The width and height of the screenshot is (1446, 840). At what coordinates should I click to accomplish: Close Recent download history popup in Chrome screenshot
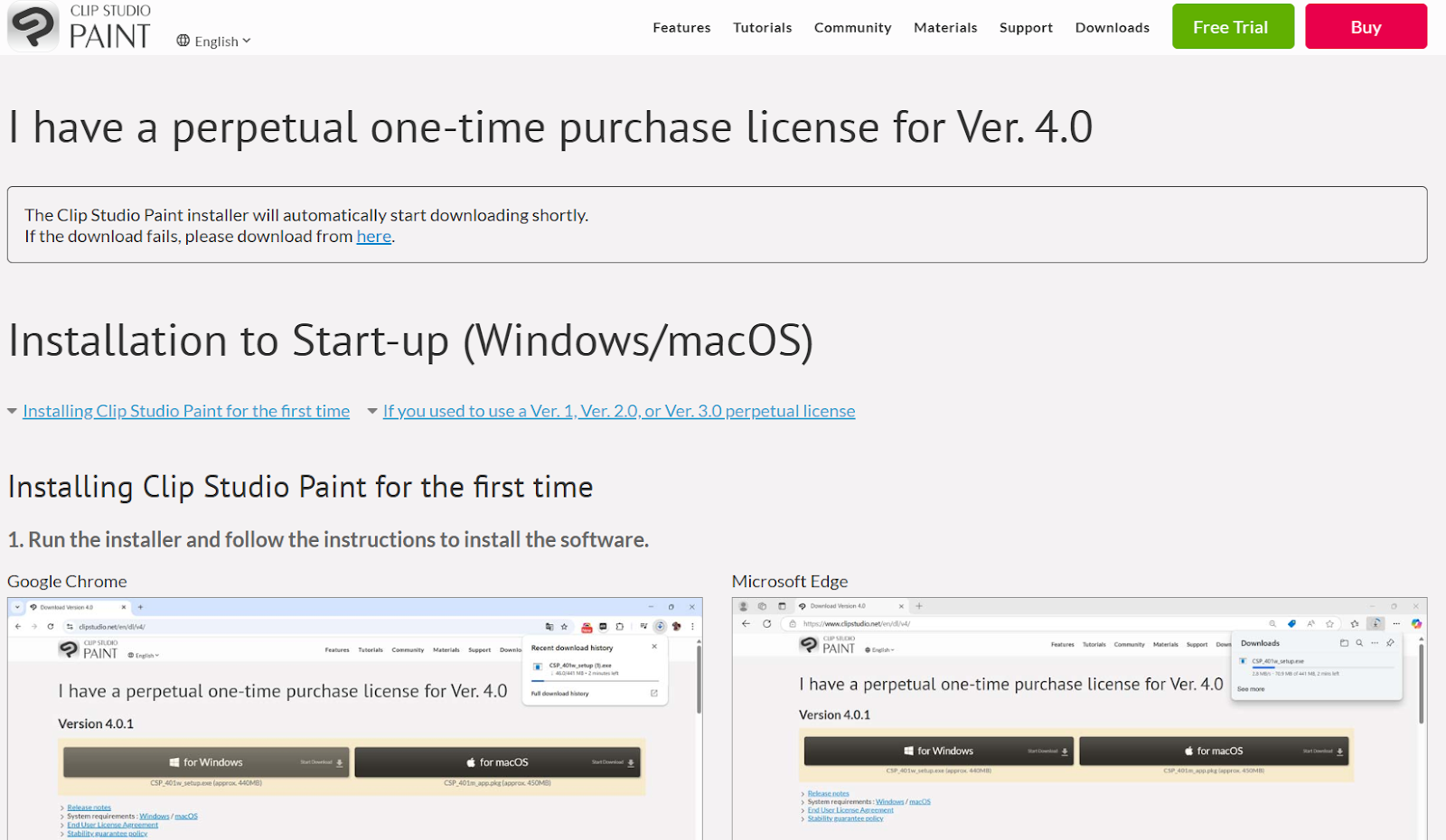(654, 647)
